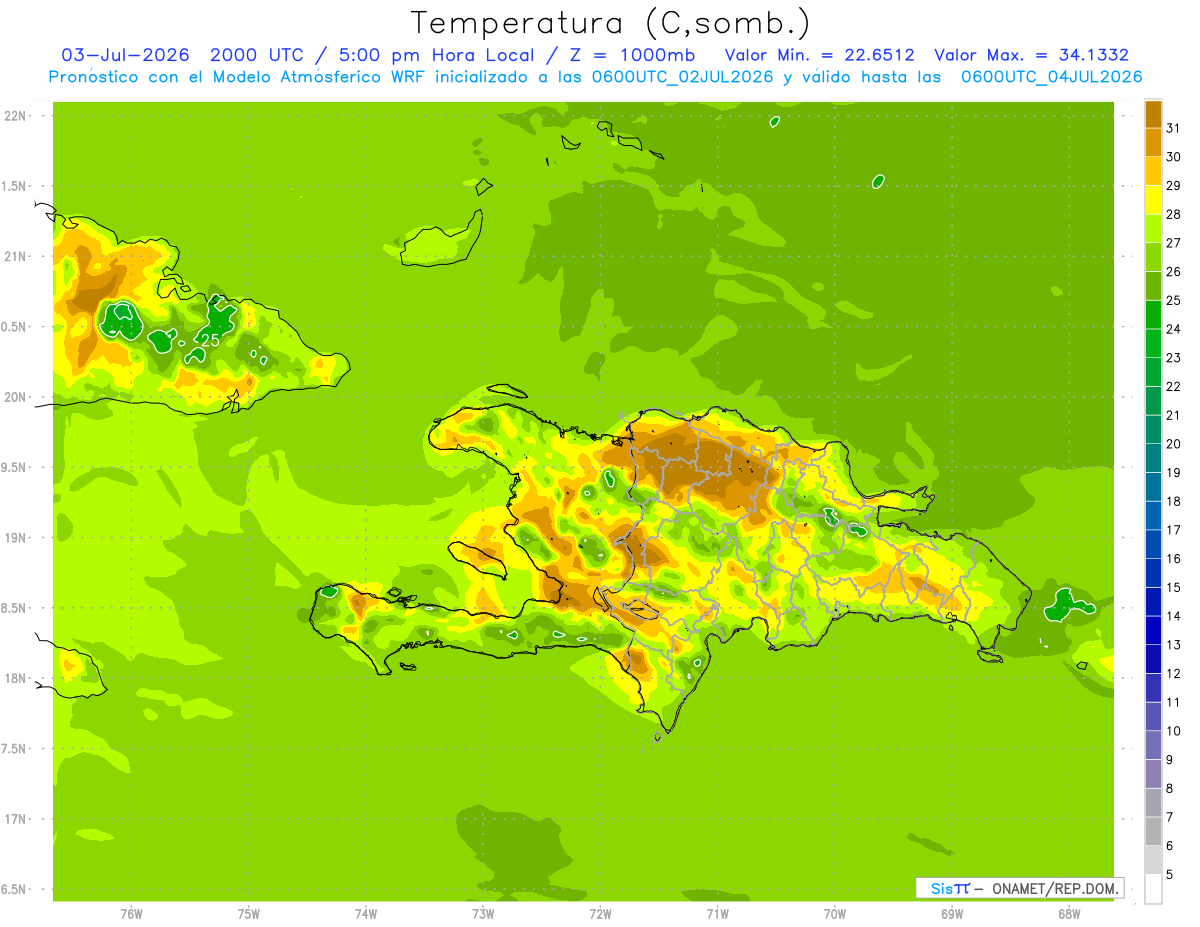Click the "69W" longitude axis label
Viewport: 1200px width, 927px height.
point(951,914)
